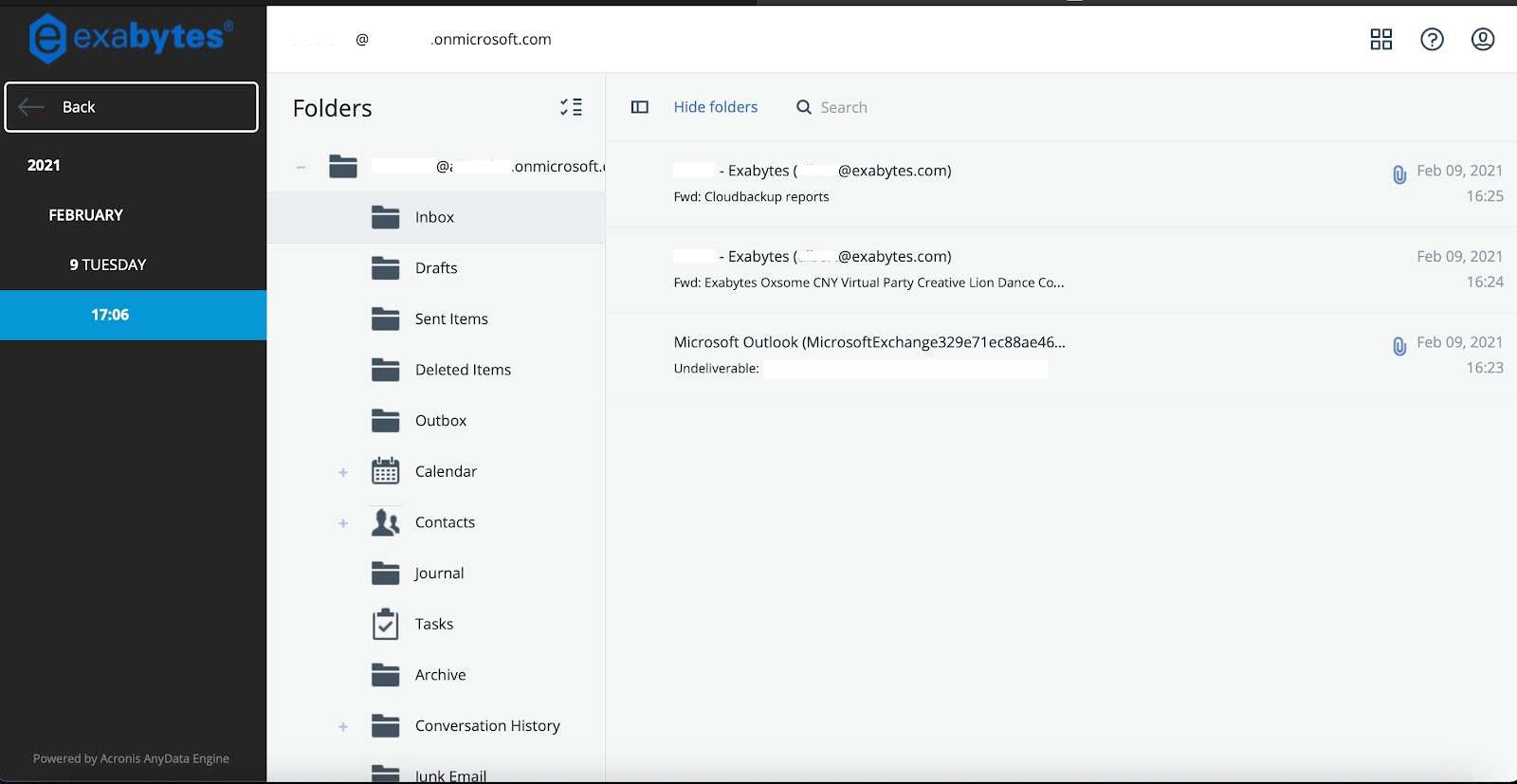1517x784 pixels.
Task: Open the Junk Email folder
Action: click(x=436, y=774)
